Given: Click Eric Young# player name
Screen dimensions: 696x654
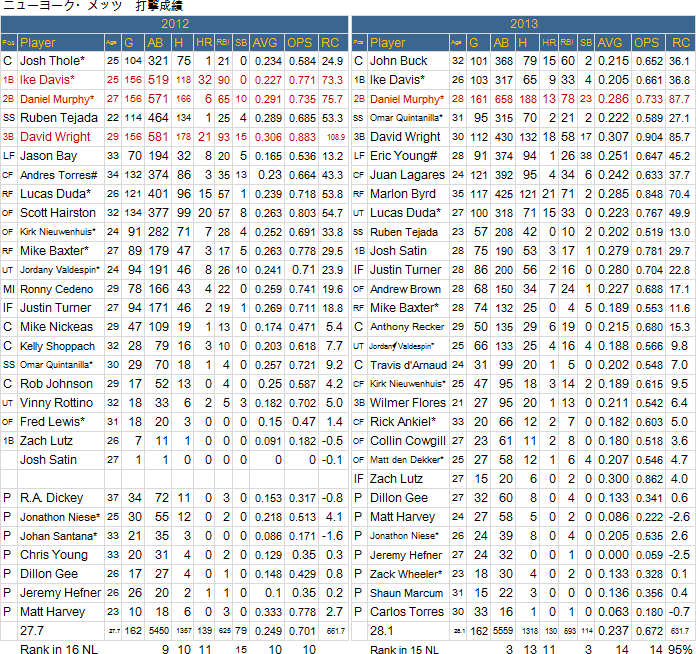Looking at the screenshot, I should (403, 156).
